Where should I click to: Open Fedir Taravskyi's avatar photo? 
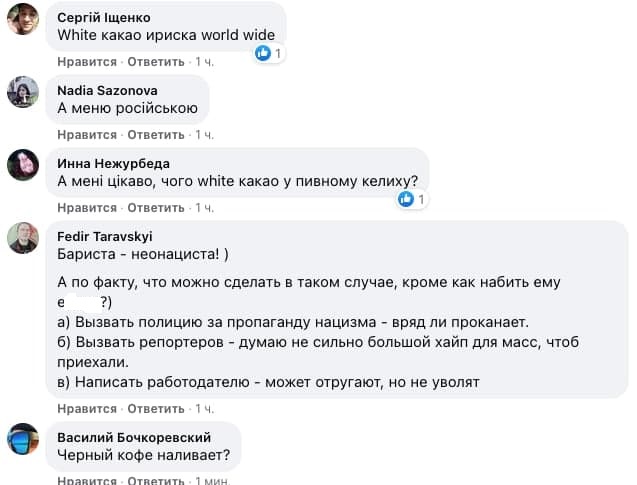coord(22,238)
